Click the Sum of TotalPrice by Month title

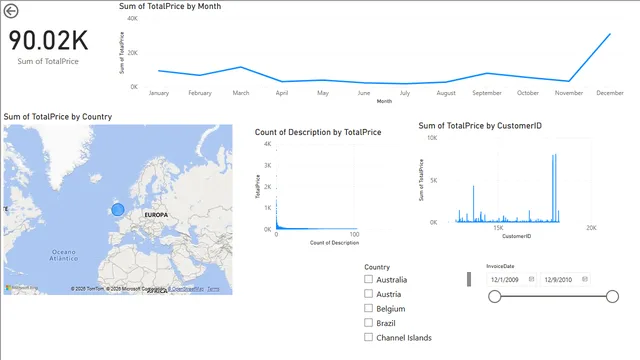click(170, 6)
